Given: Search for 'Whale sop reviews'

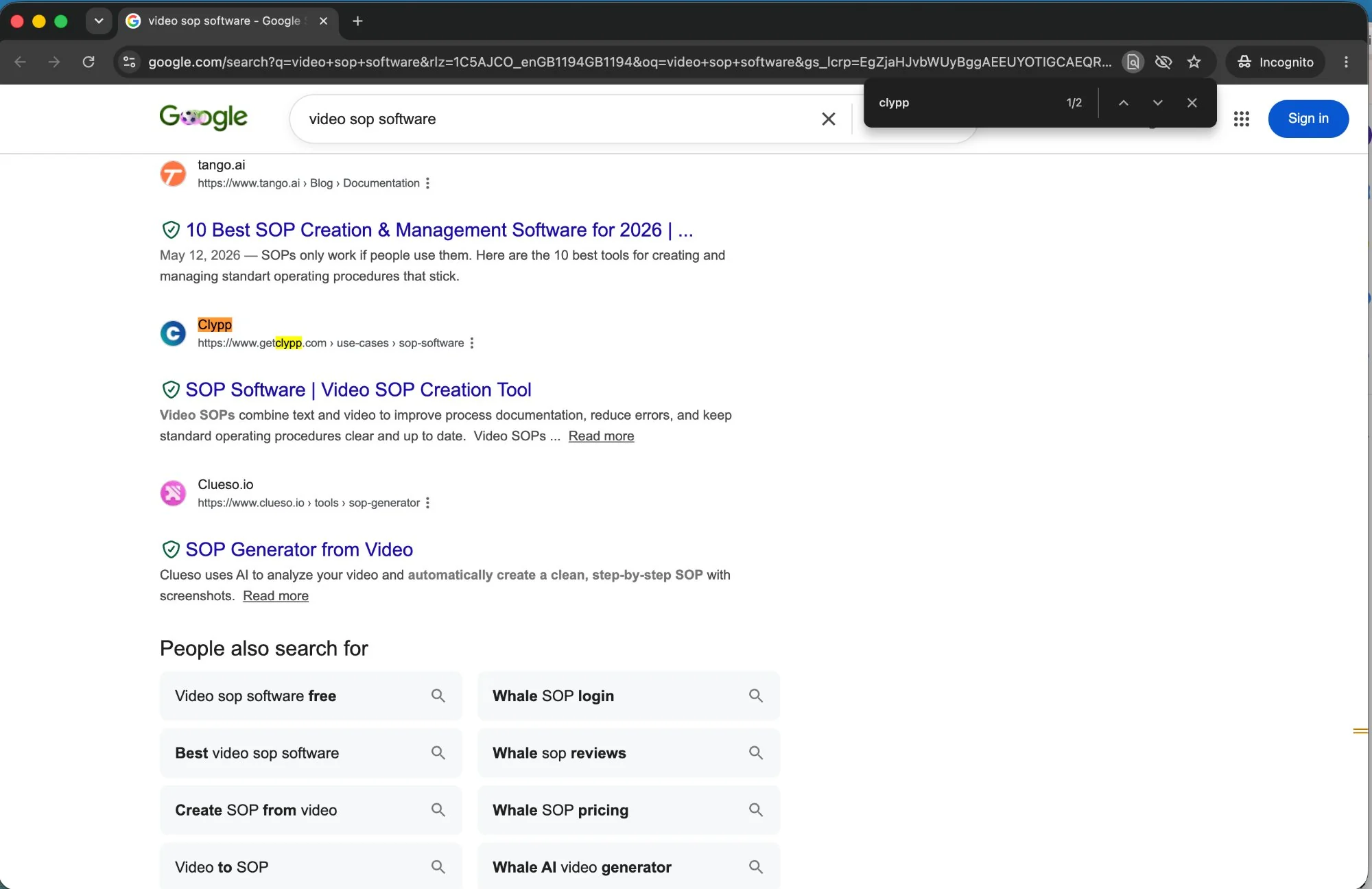Looking at the screenshot, I should tap(628, 752).
